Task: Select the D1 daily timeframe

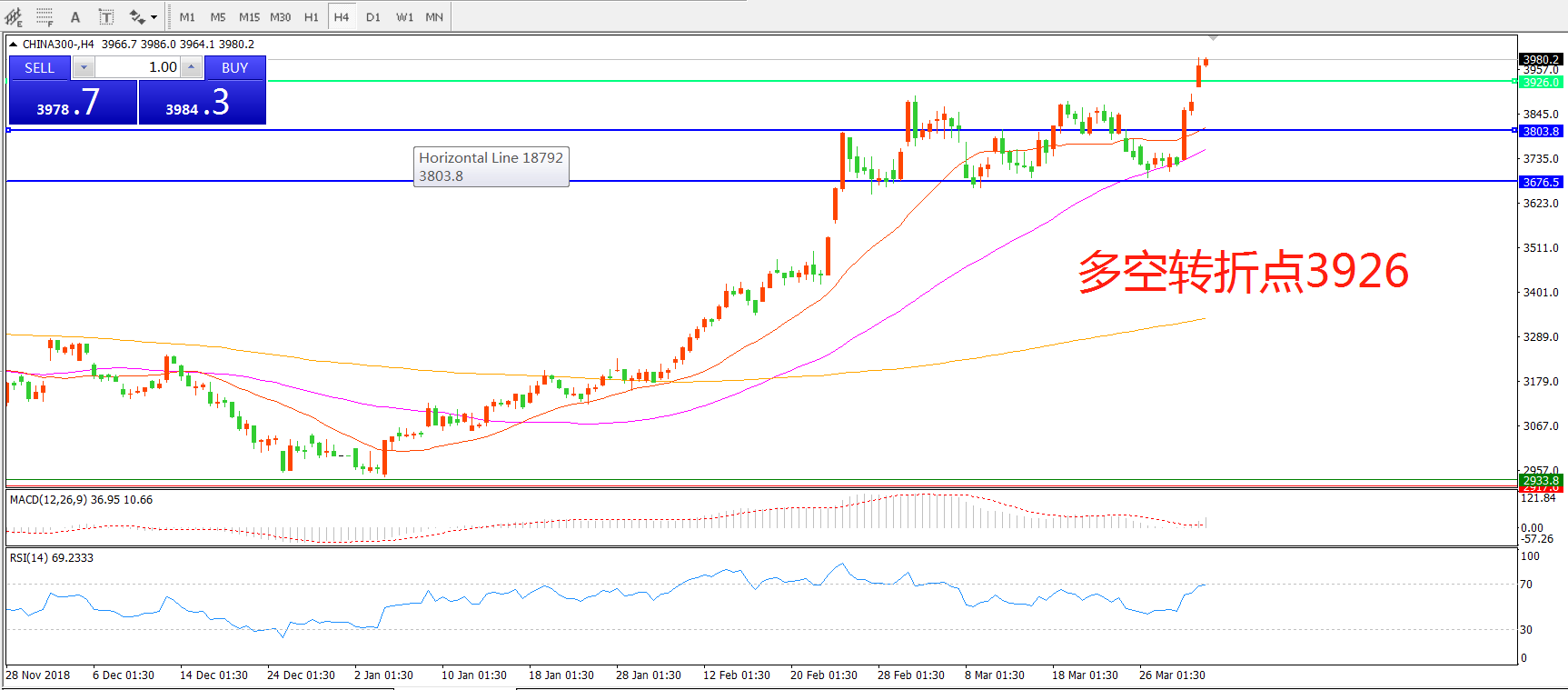Action: coord(373,16)
